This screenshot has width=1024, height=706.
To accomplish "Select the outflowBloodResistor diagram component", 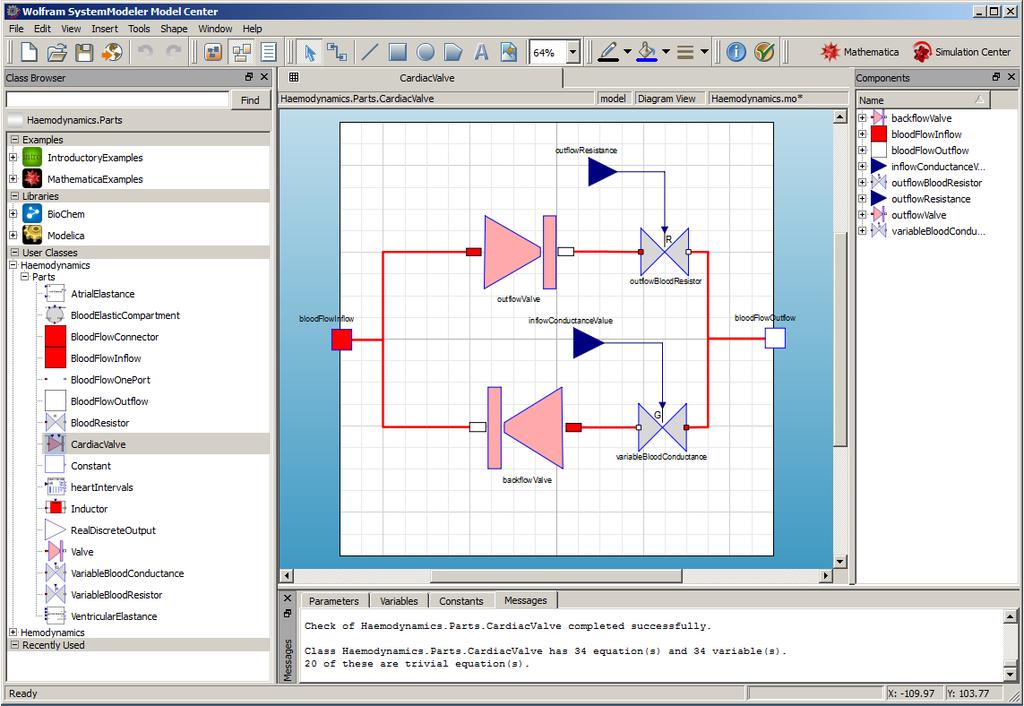I will point(665,252).
